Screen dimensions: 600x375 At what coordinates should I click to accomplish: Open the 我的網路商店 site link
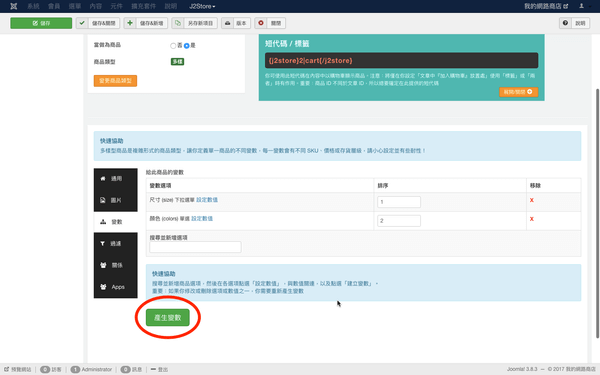click(x=546, y=6)
